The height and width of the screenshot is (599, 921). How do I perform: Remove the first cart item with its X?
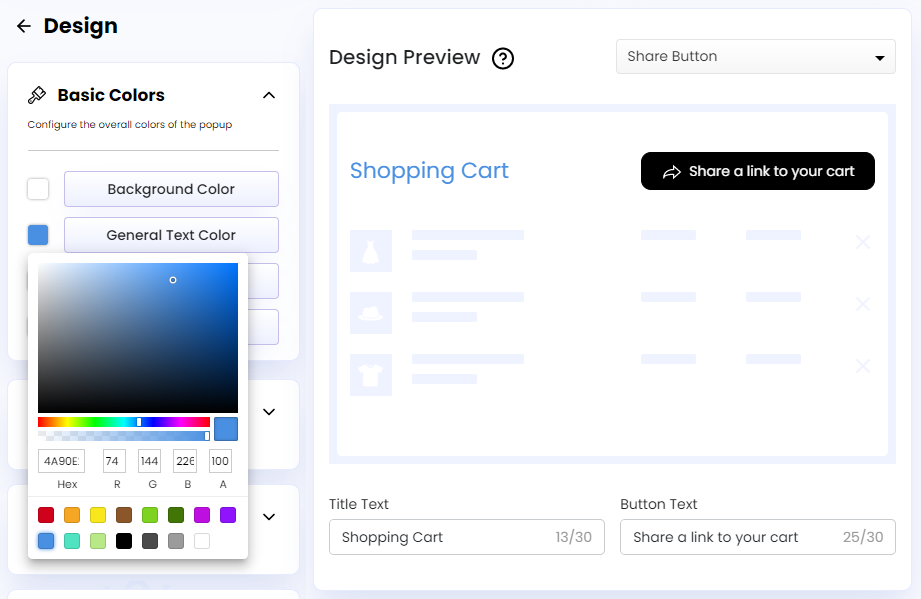point(862,242)
